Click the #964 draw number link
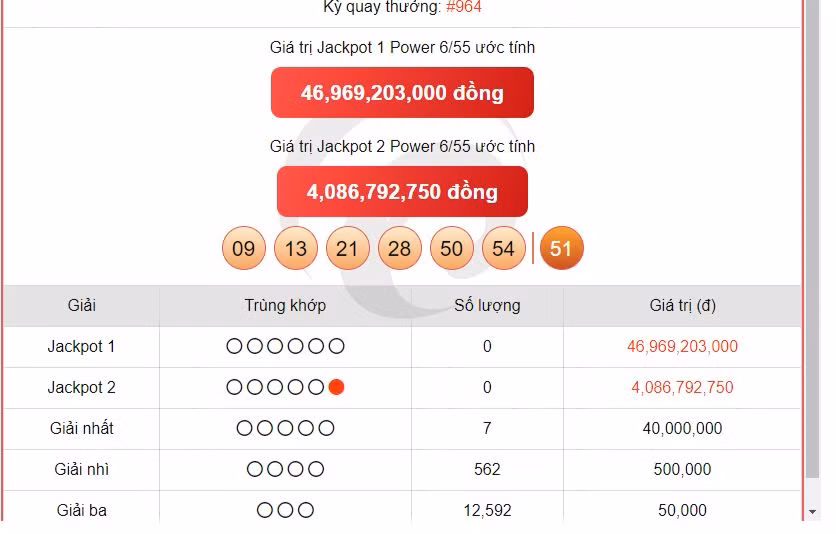836x534 pixels. tap(464, 7)
